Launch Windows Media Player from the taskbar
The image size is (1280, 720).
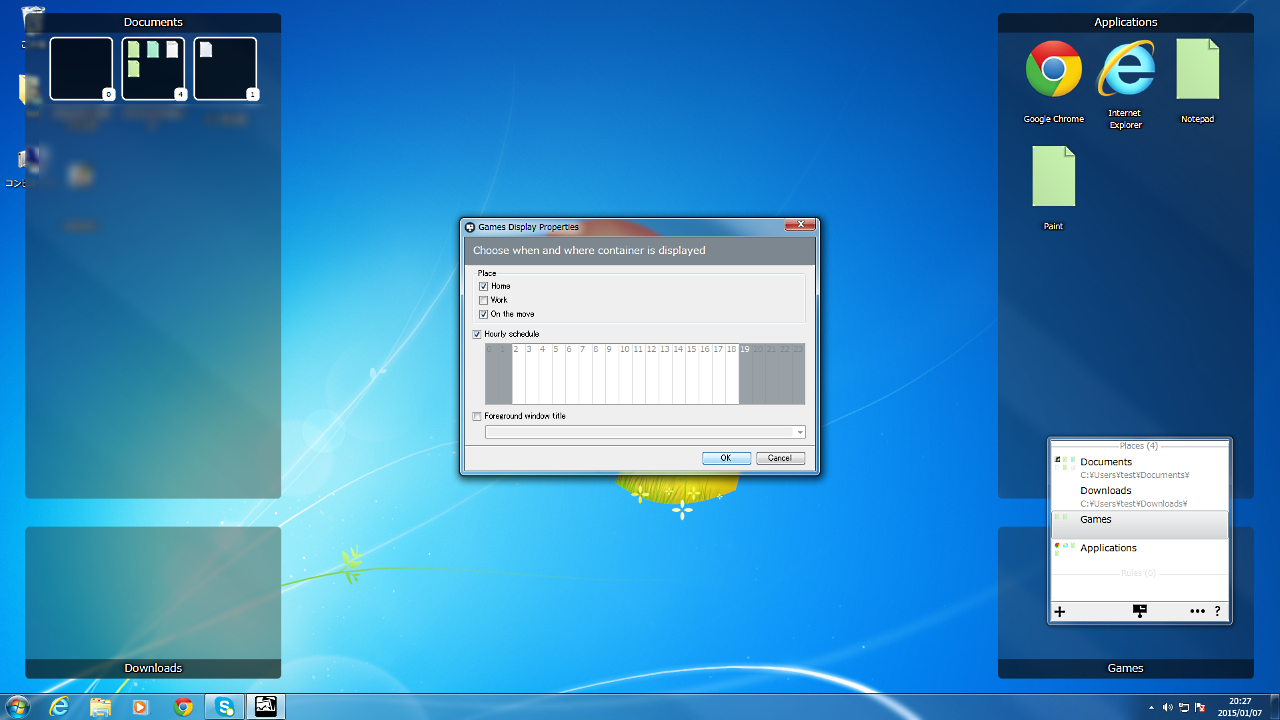141,707
